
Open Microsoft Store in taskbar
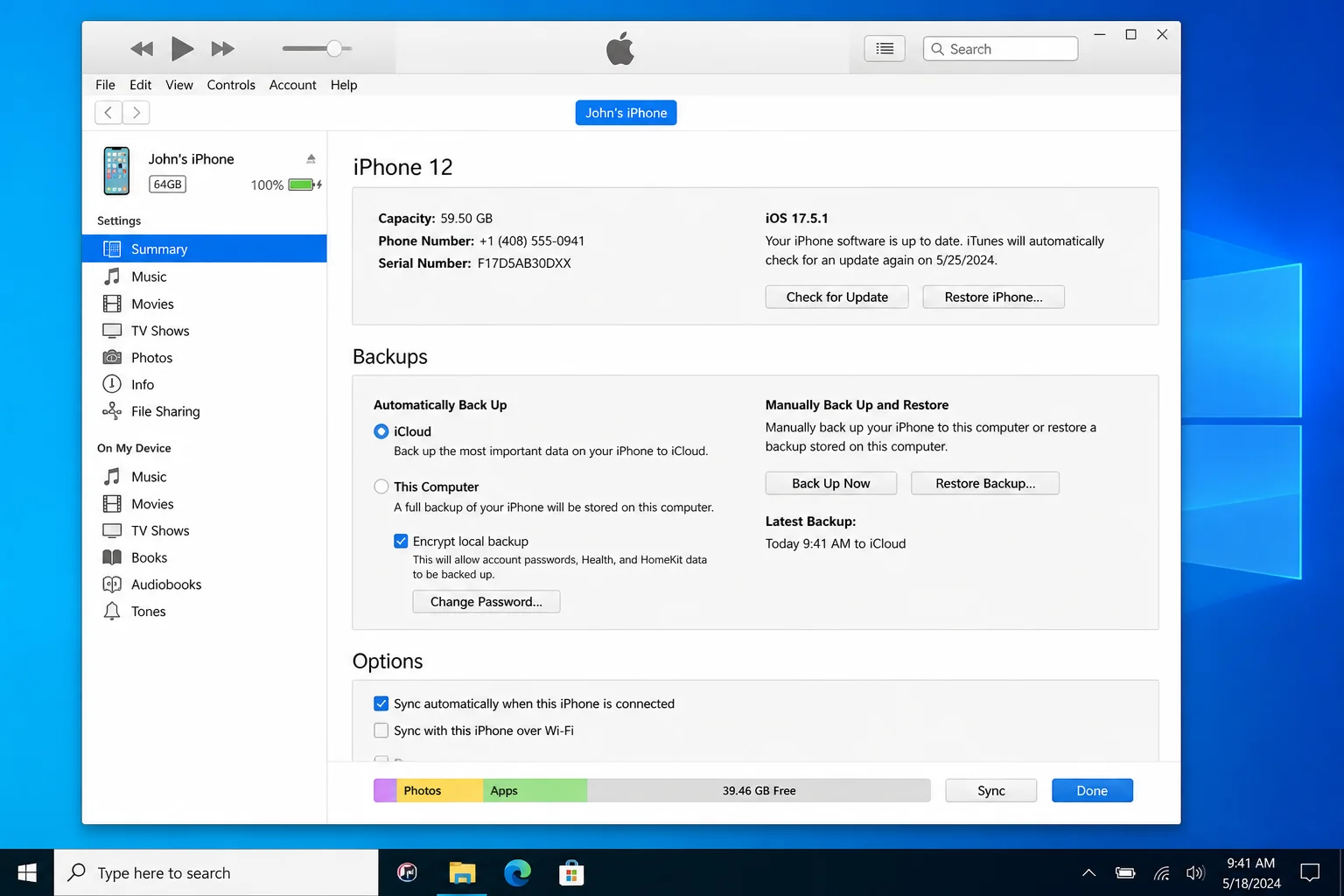[x=571, y=872]
